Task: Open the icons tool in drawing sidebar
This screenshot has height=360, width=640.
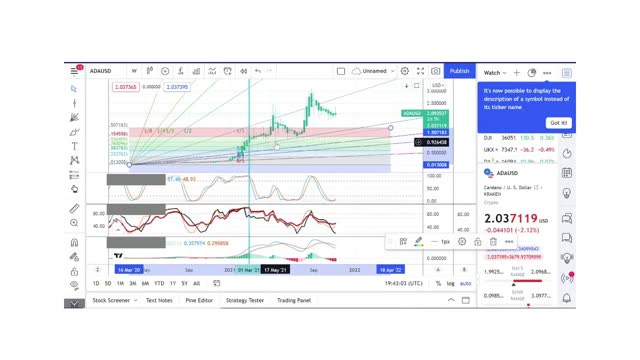Action: (x=74, y=189)
